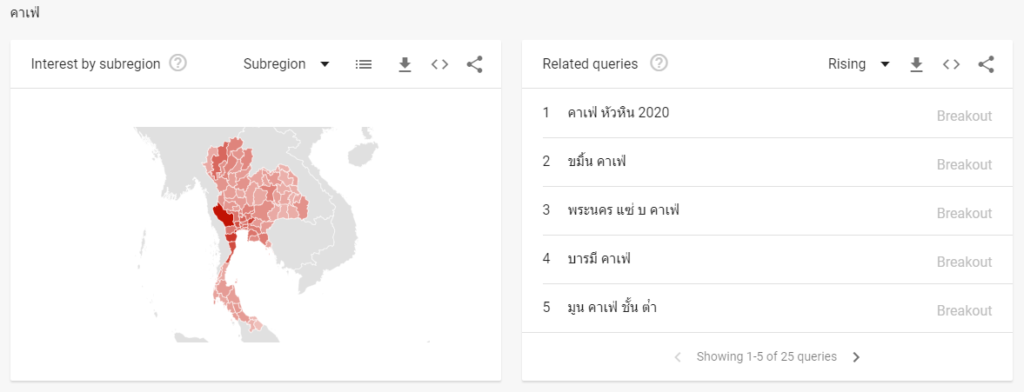
Task: Get embed code for Related queries
Action: tap(951, 64)
